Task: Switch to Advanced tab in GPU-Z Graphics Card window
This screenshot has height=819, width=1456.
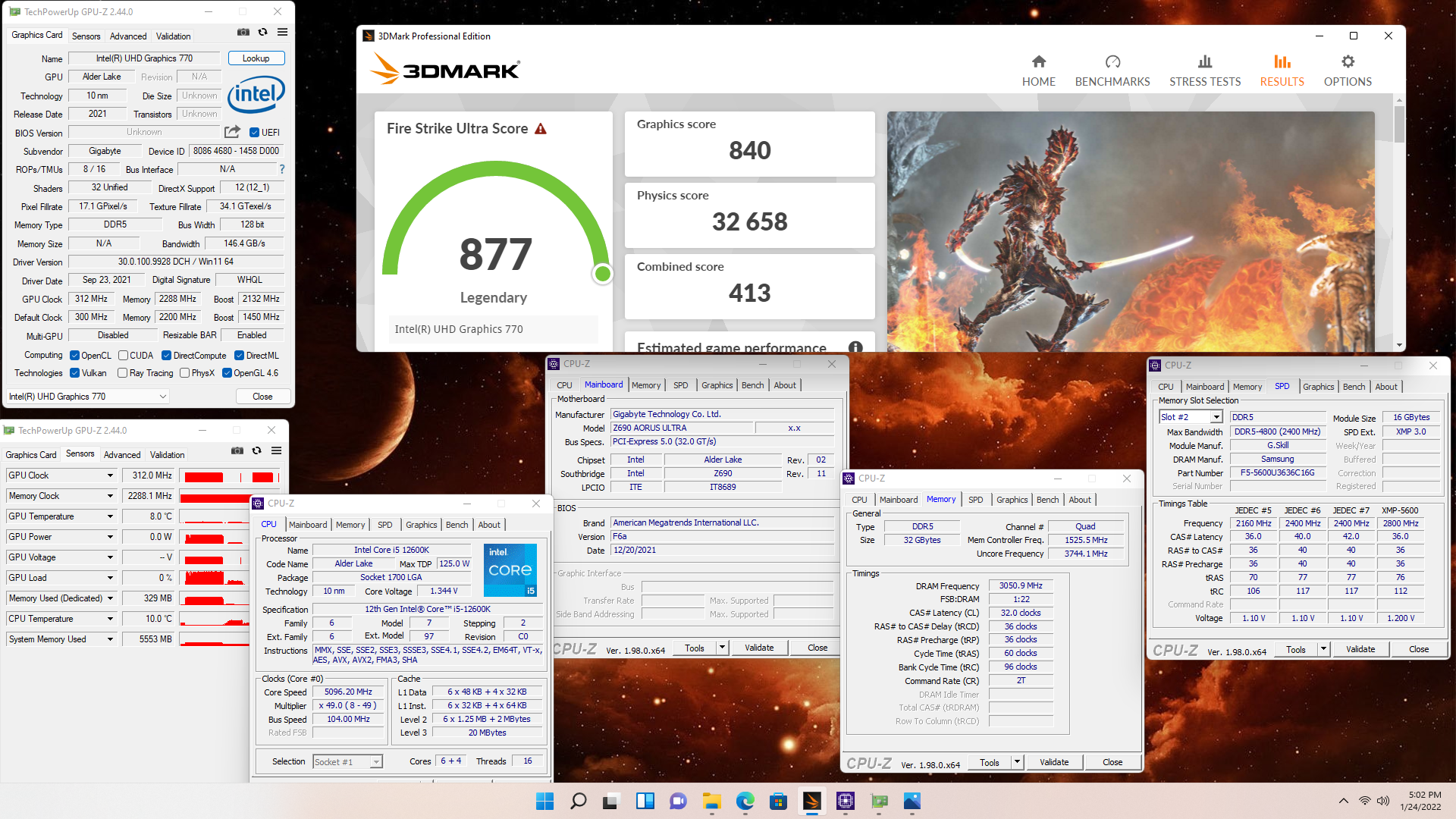Action: tap(128, 36)
